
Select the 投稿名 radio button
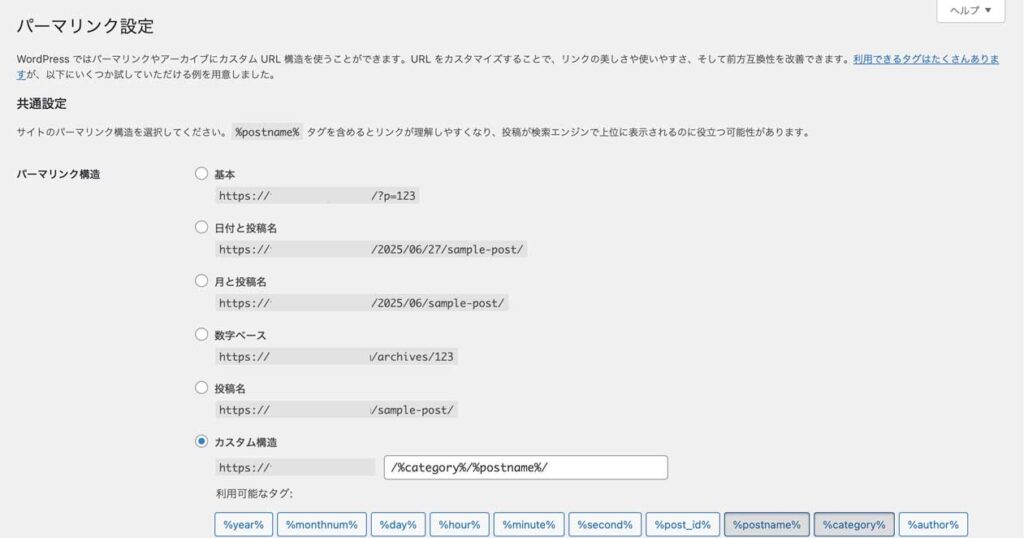point(201,388)
